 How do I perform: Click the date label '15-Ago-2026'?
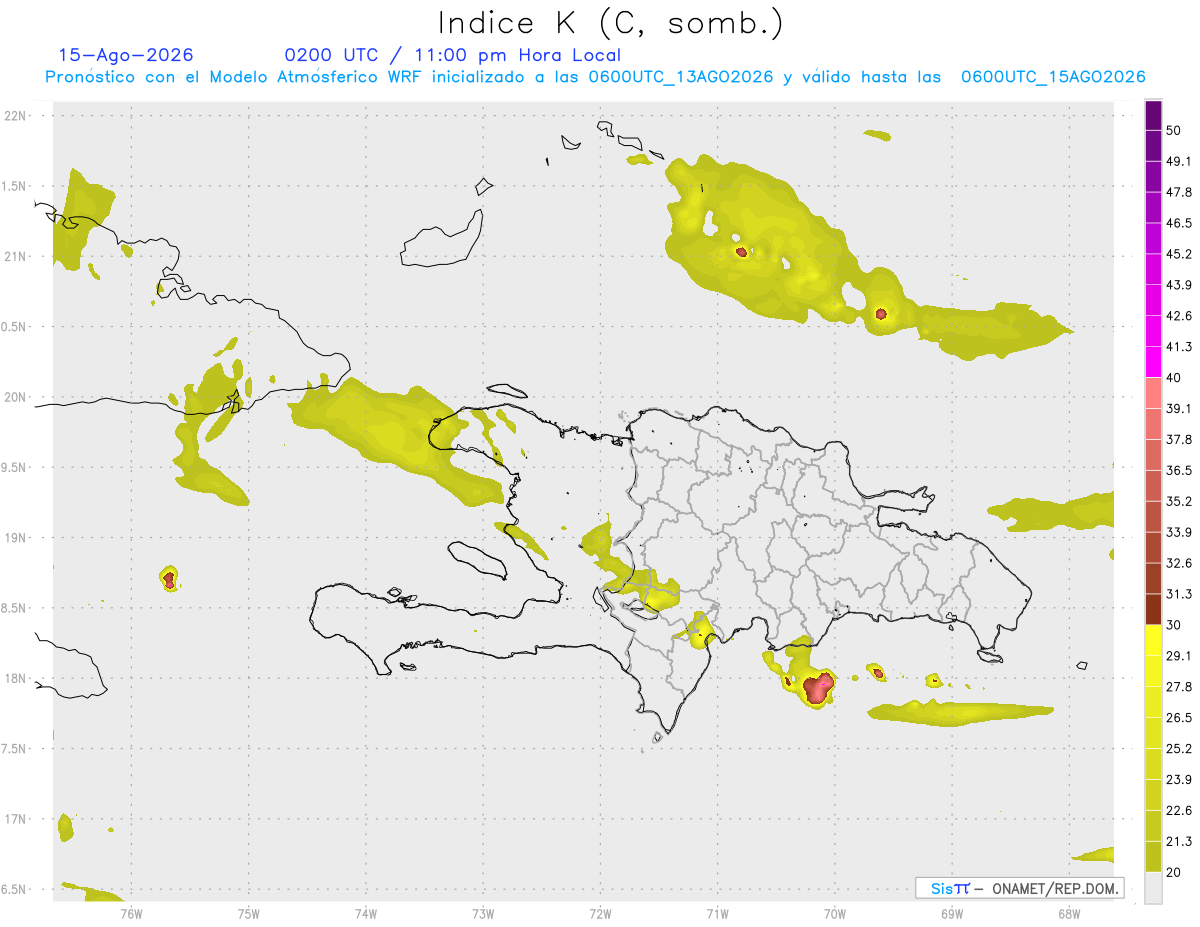coord(126,55)
